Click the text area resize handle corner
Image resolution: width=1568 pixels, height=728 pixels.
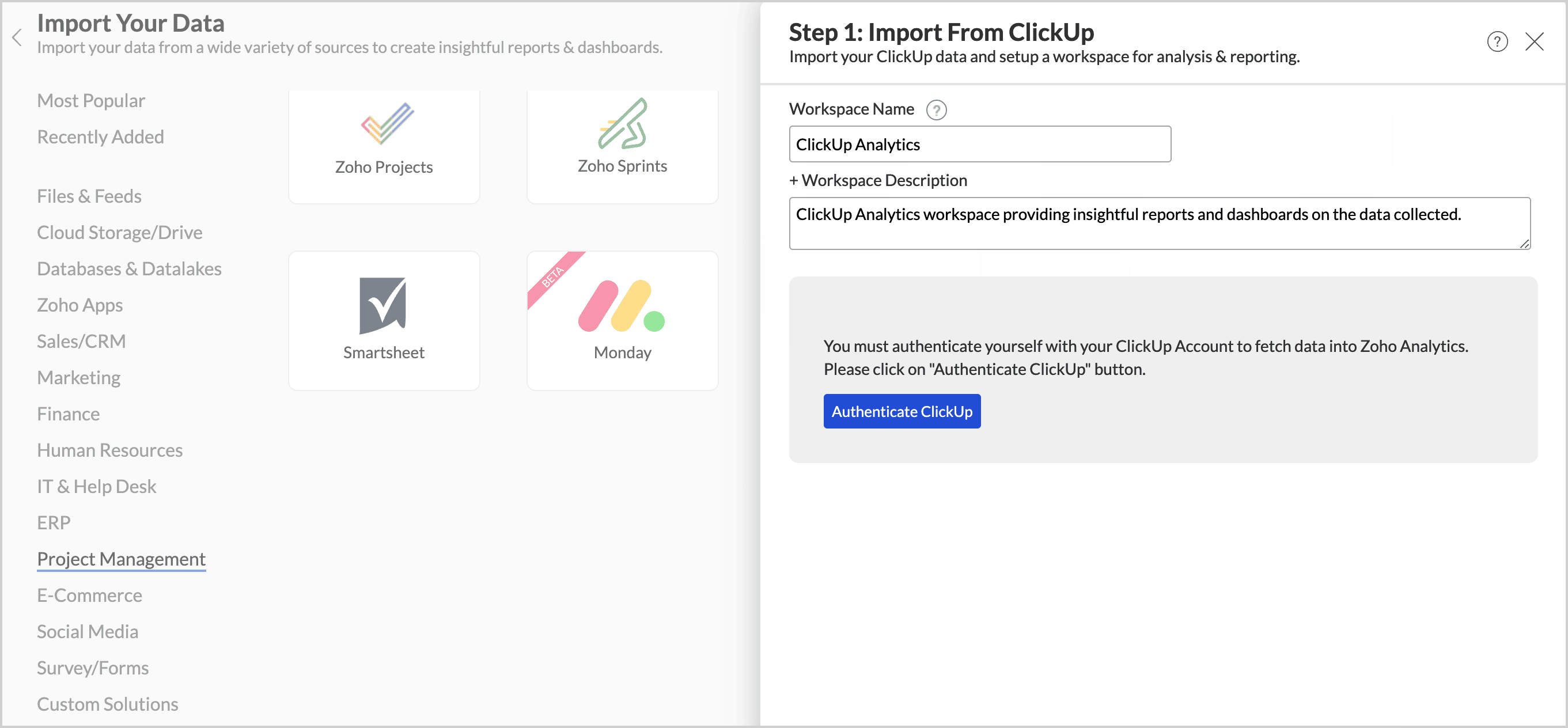[1524, 244]
